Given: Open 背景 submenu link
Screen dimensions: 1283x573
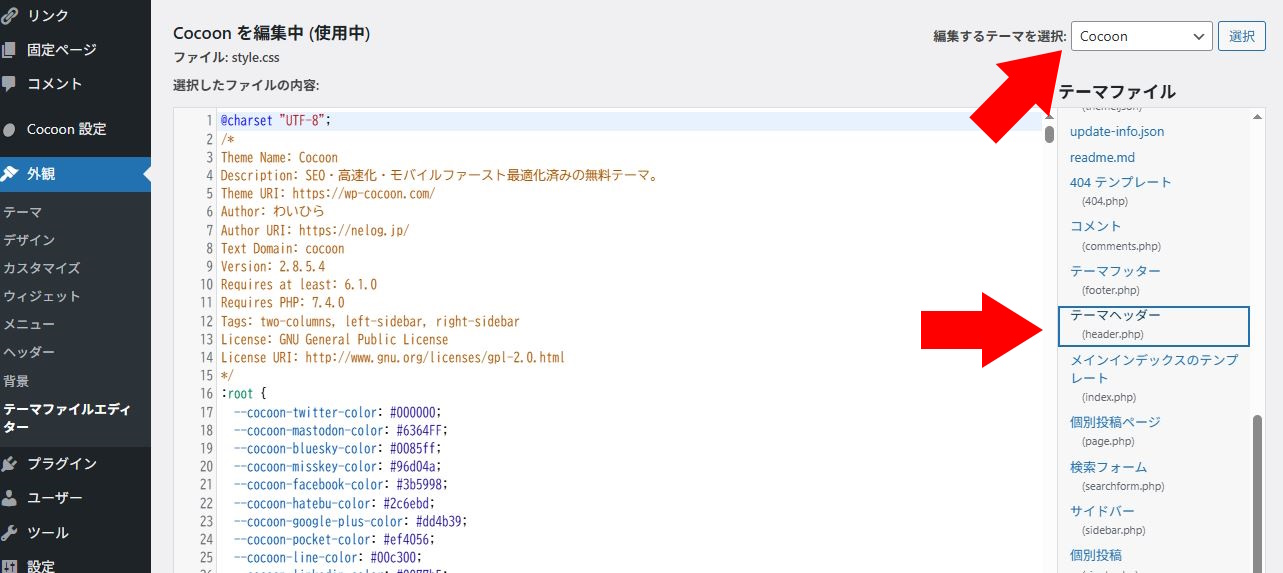Looking at the screenshot, I should (x=16, y=380).
